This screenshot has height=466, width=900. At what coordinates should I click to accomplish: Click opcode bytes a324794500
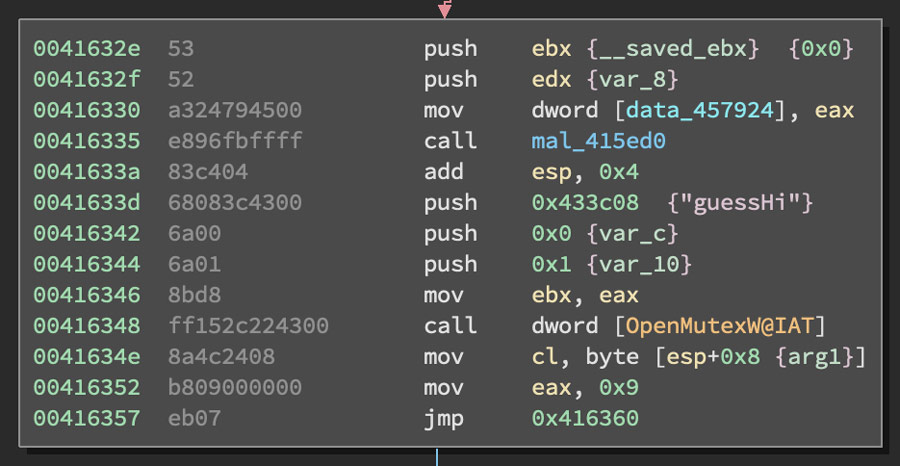(x=234, y=110)
